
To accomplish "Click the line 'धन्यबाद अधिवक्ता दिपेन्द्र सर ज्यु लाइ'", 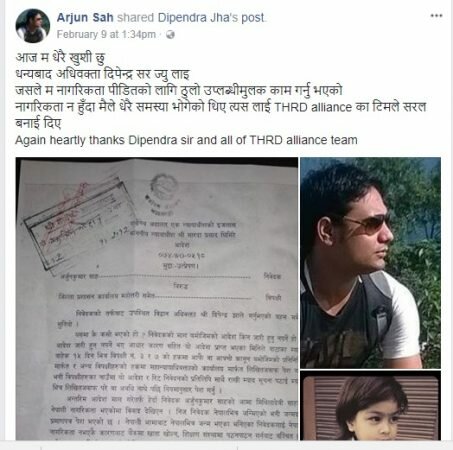I will [x=102, y=74].
